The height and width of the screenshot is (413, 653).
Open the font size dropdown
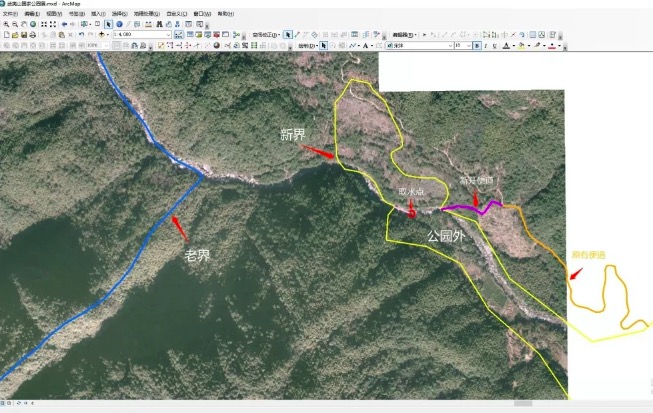coord(468,45)
